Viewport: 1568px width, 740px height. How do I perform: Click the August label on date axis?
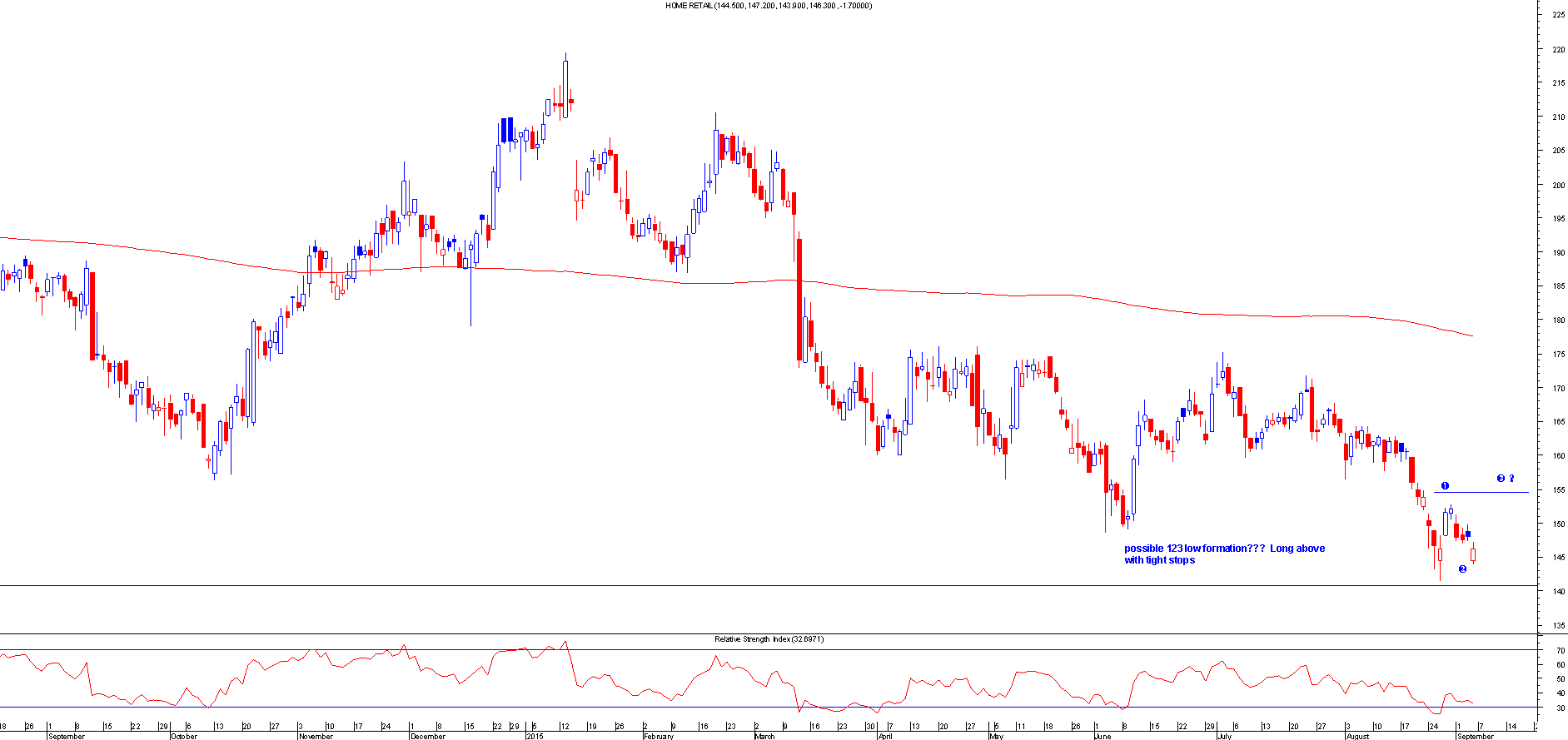coord(1357,736)
